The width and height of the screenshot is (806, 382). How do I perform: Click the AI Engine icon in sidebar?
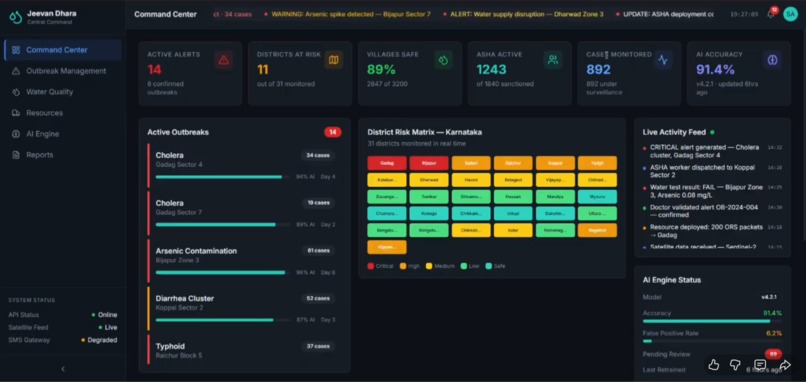coord(16,134)
